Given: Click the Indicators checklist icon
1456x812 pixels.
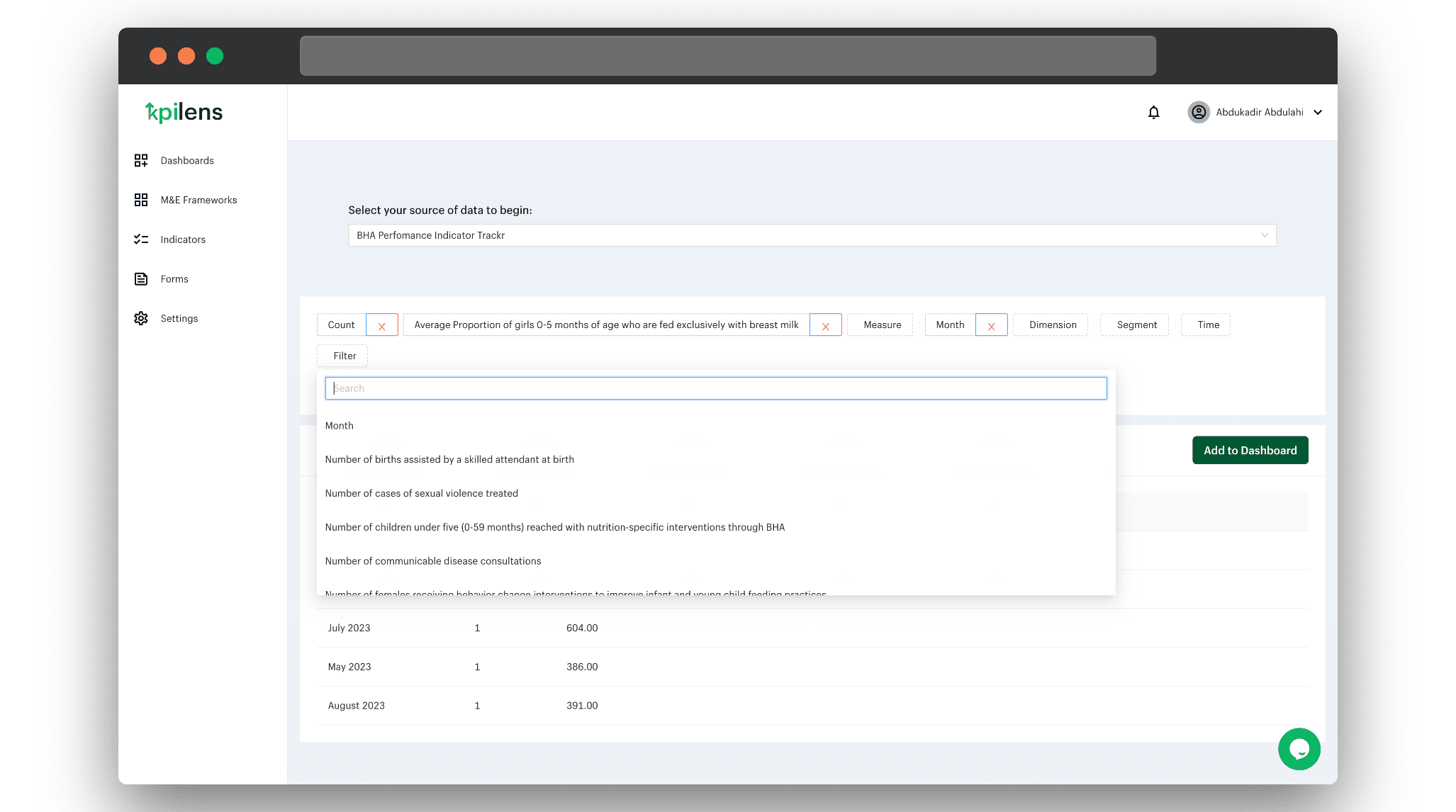Looking at the screenshot, I should [141, 239].
